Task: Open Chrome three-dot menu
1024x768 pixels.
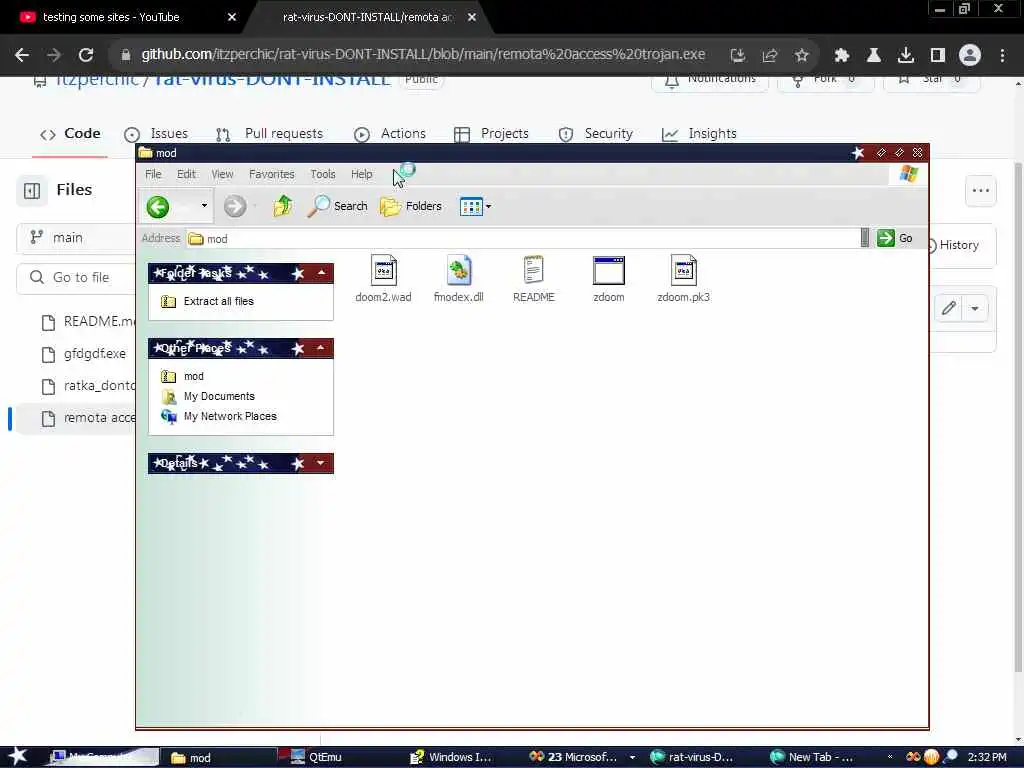Action: click(1002, 56)
